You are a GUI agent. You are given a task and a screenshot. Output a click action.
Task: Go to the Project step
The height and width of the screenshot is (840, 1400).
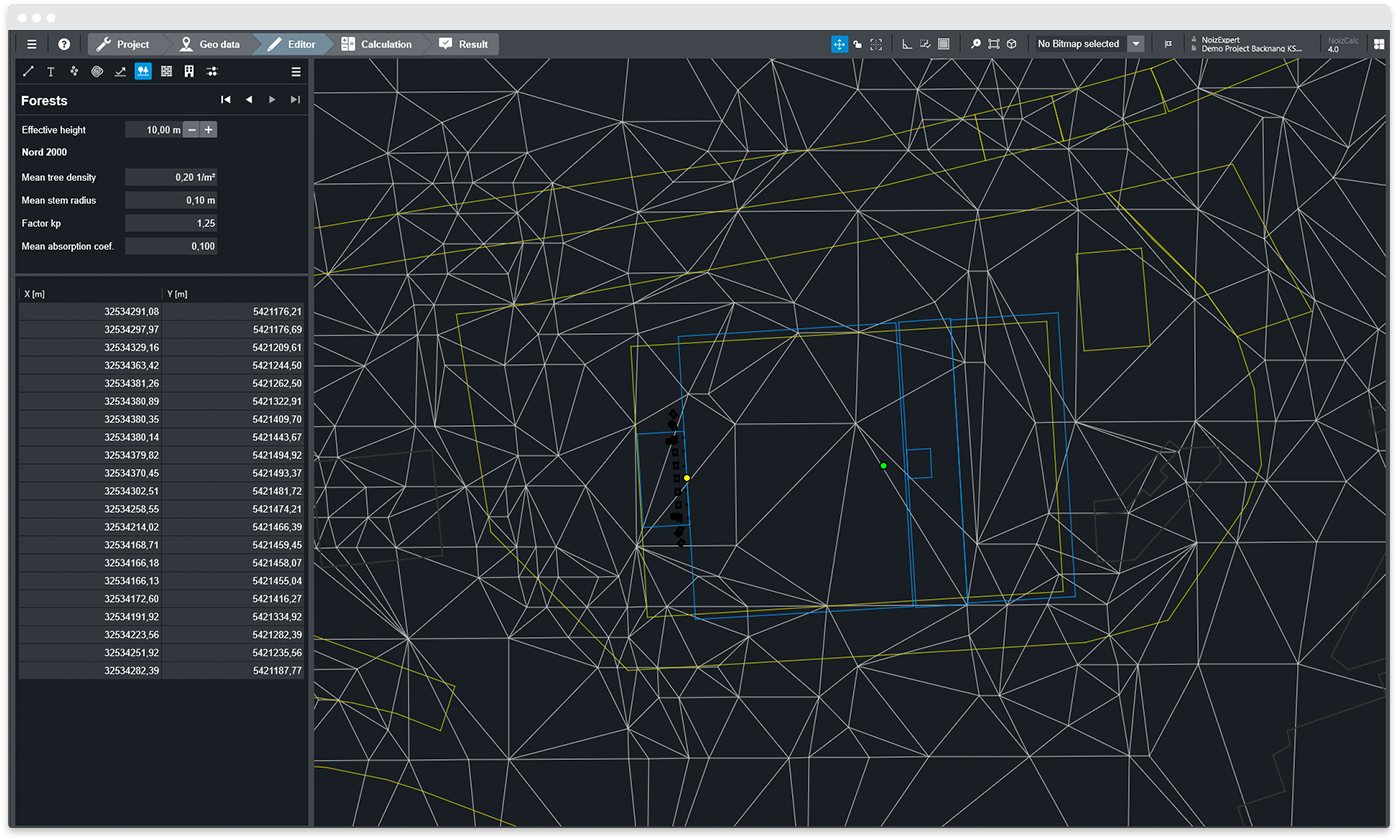click(x=125, y=44)
